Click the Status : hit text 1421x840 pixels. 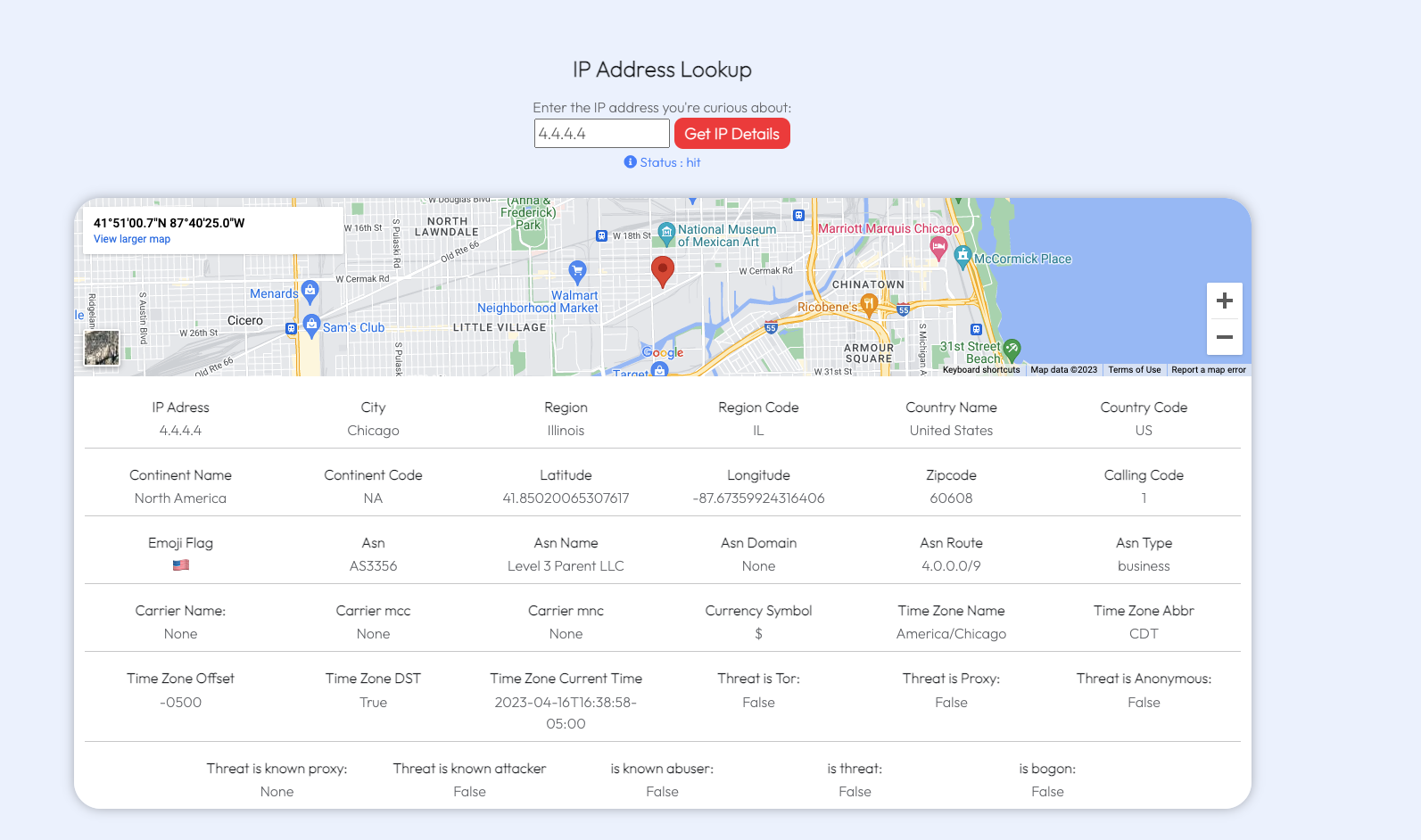click(x=670, y=162)
